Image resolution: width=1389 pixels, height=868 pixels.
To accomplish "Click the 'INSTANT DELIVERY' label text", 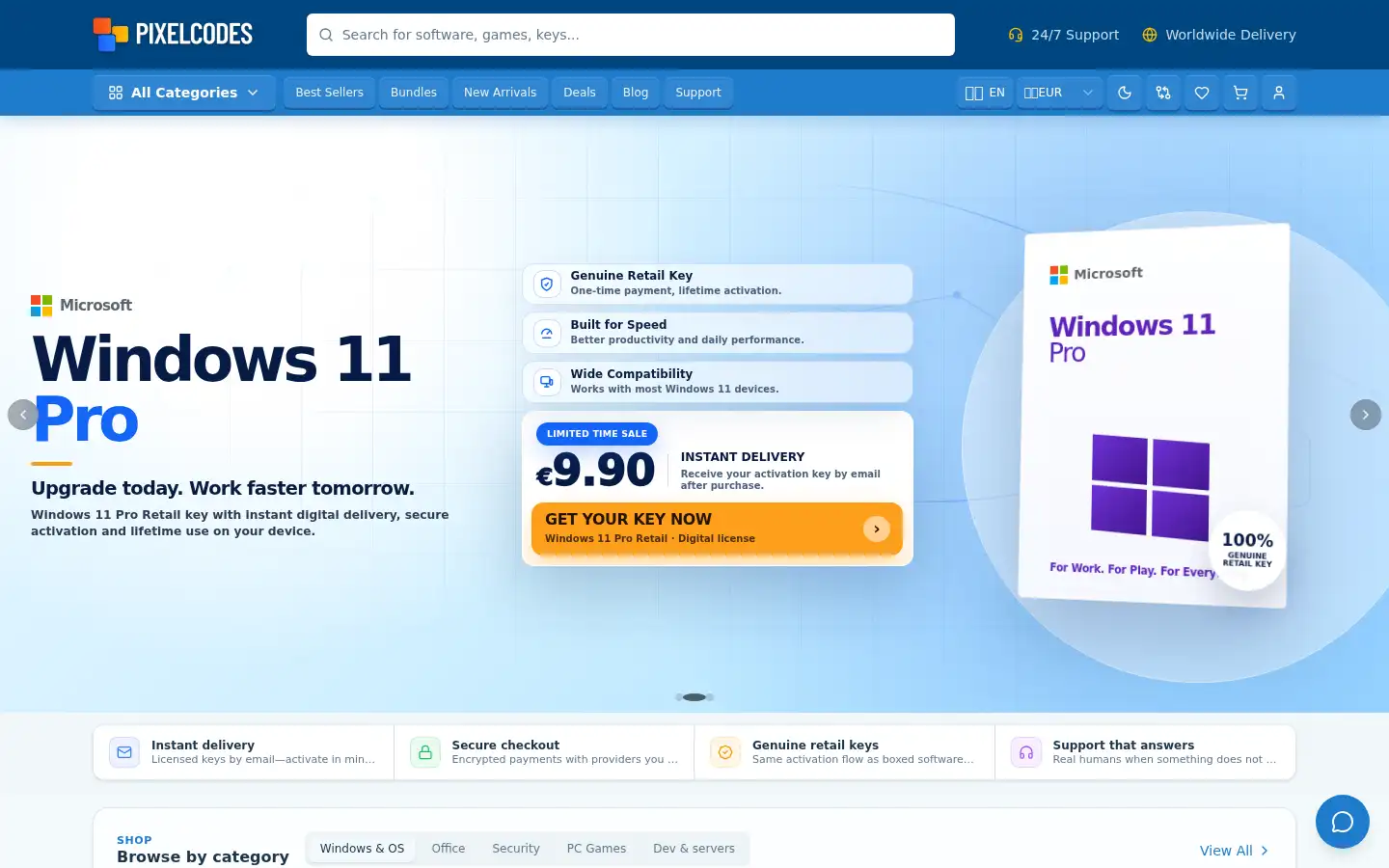I will 743,457.
